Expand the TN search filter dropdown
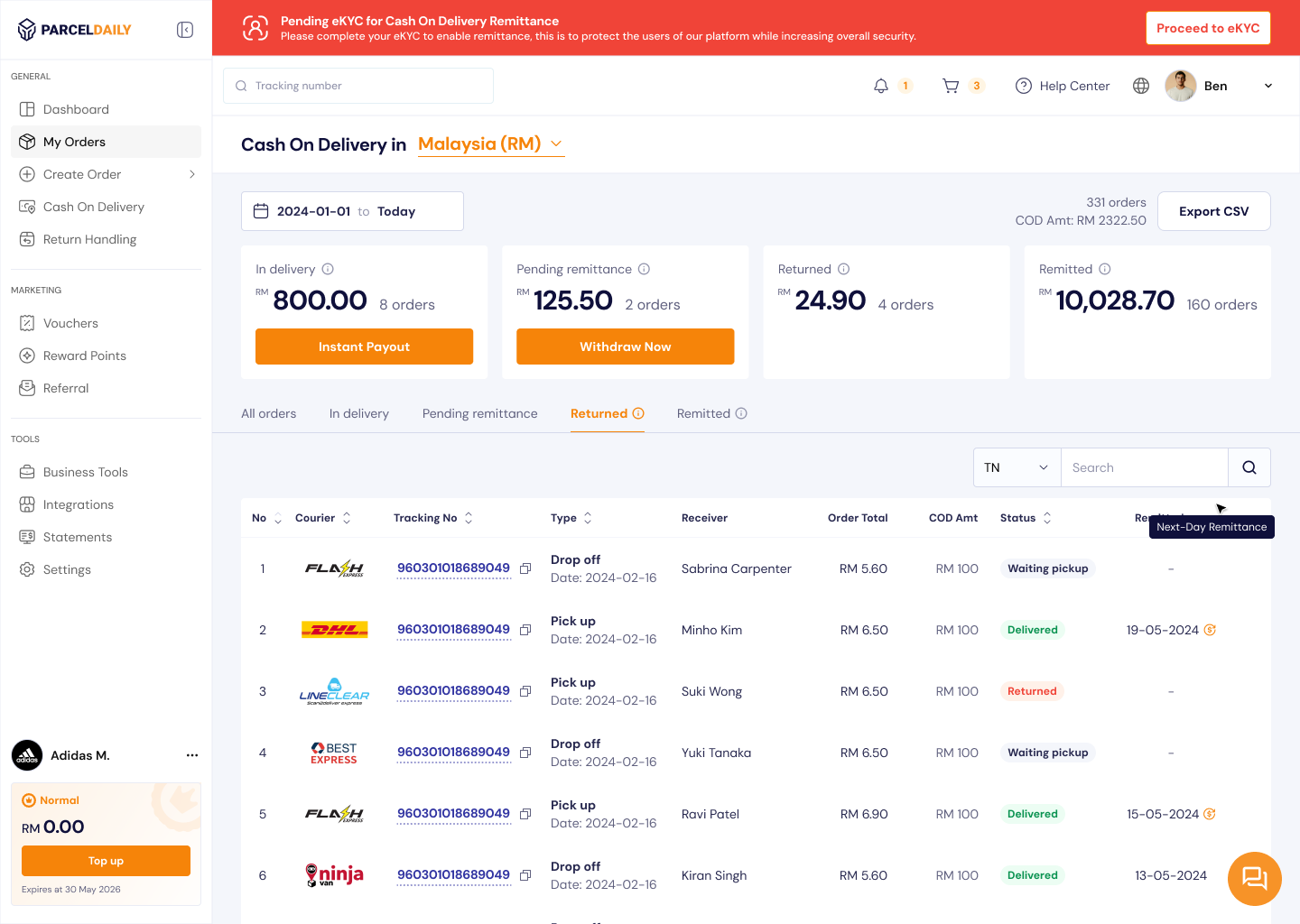 tap(1017, 467)
